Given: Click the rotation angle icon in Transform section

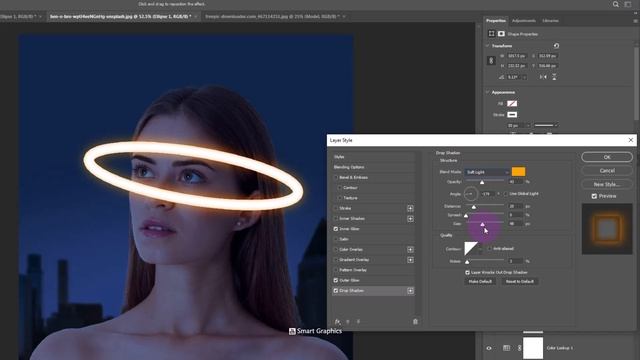Looking at the screenshot, I should (x=501, y=77).
